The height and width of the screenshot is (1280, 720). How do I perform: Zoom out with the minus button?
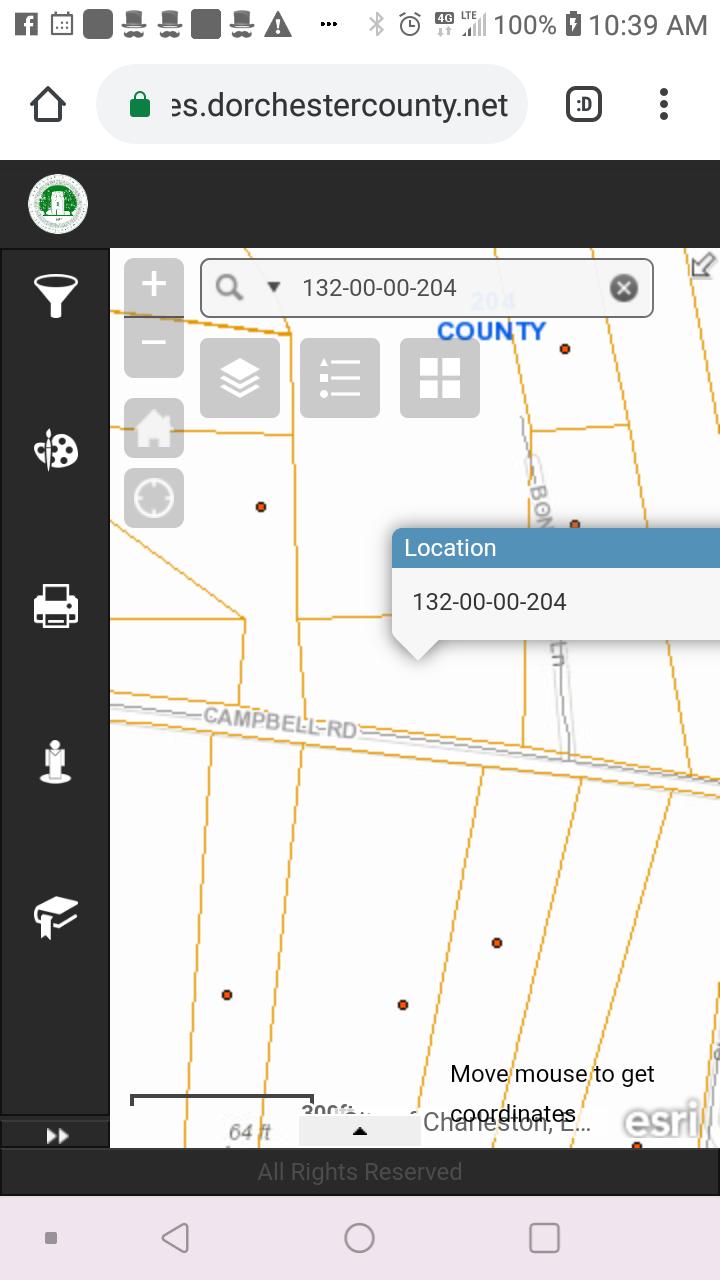(154, 346)
